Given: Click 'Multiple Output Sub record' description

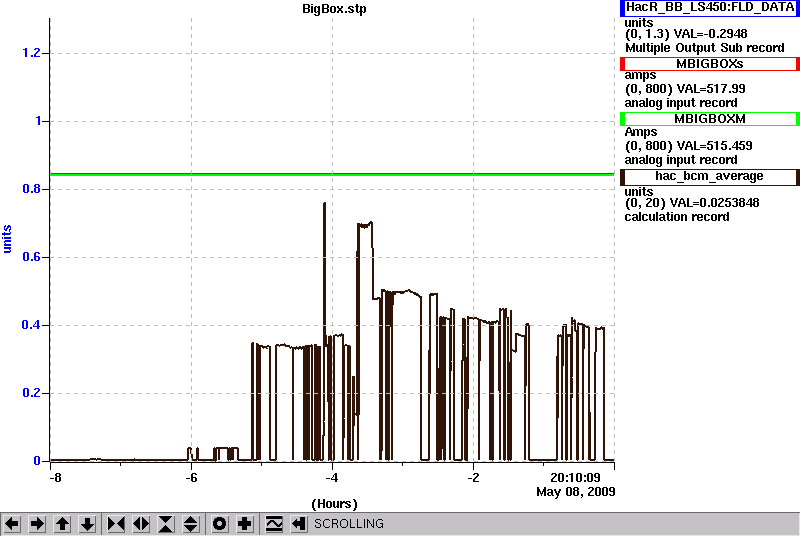Looking at the screenshot, I should (705, 48).
